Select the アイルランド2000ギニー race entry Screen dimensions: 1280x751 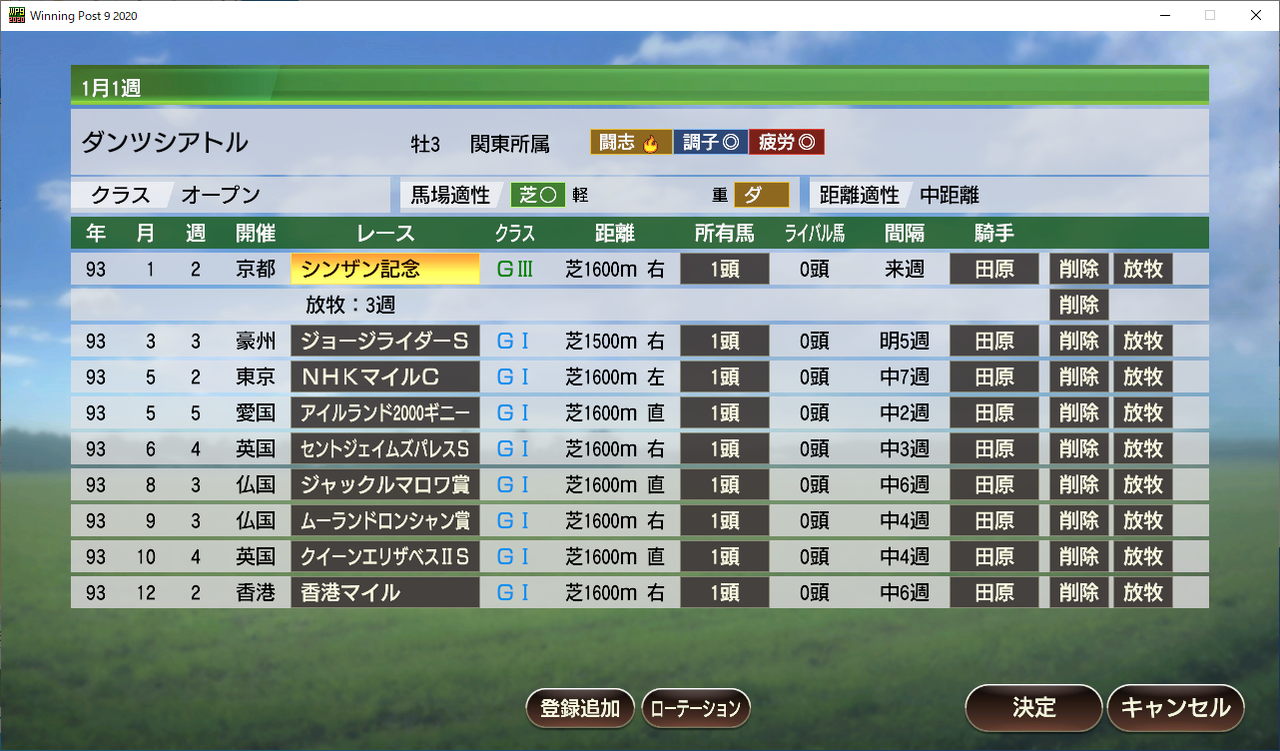pos(385,413)
